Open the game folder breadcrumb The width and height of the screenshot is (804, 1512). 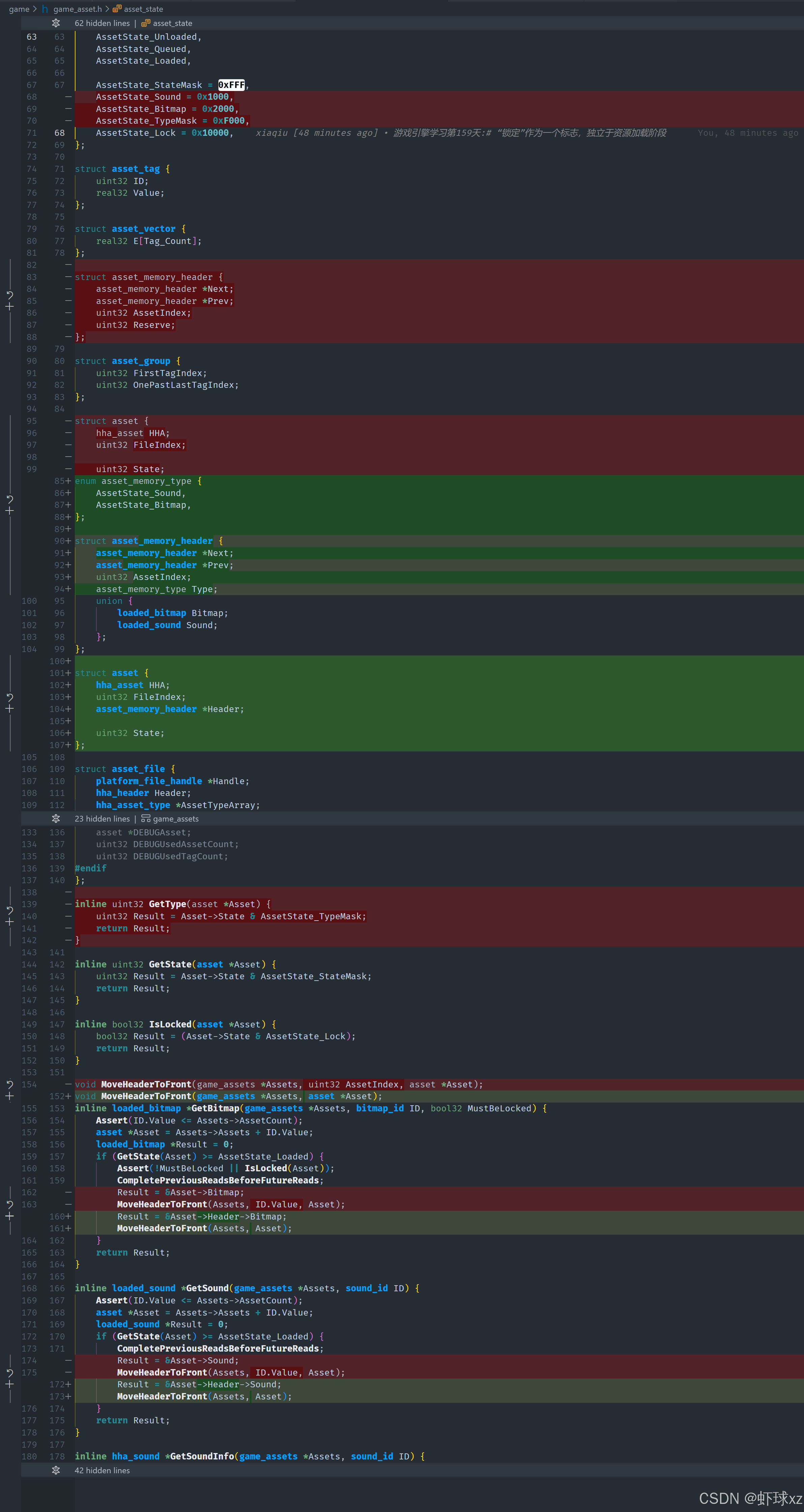click(x=19, y=9)
